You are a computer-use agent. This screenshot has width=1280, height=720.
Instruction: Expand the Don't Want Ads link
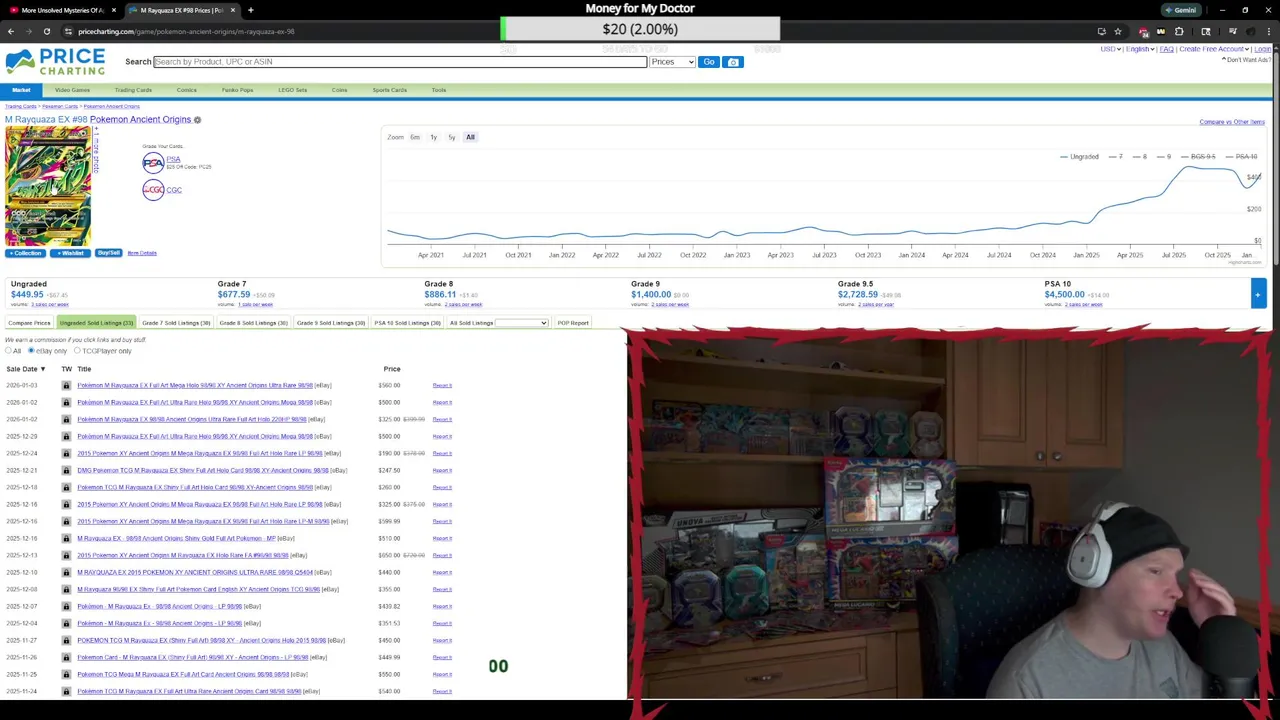click(1247, 60)
